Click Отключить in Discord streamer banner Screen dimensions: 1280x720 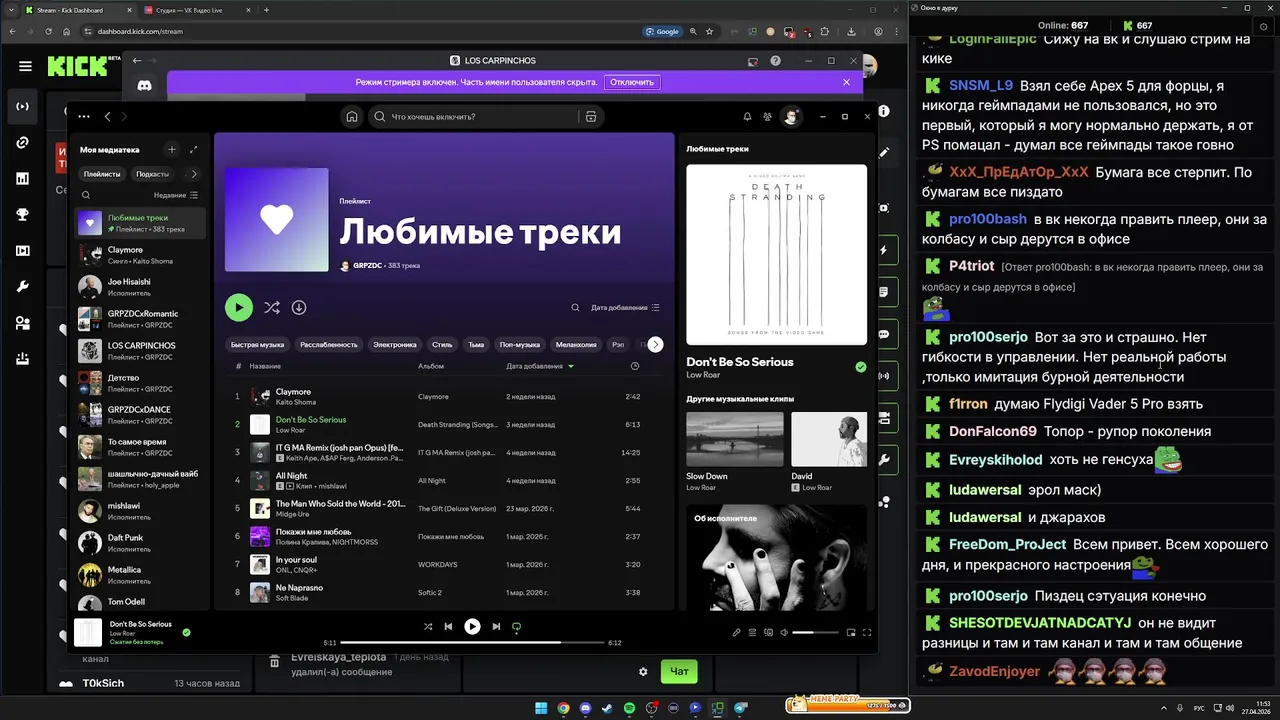632,82
